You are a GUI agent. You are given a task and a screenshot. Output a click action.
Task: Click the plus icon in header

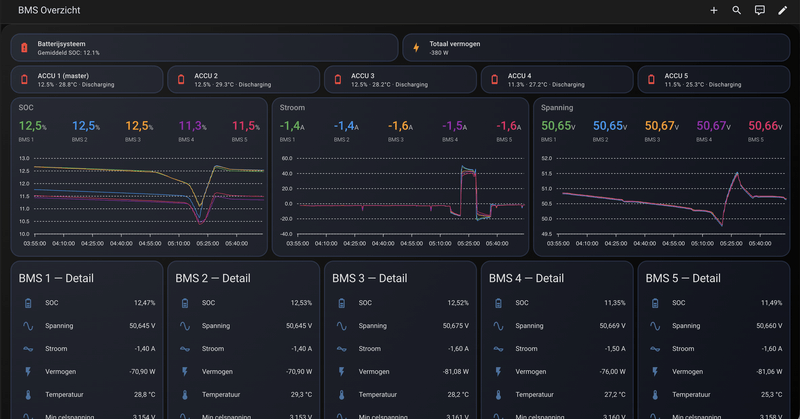714,10
